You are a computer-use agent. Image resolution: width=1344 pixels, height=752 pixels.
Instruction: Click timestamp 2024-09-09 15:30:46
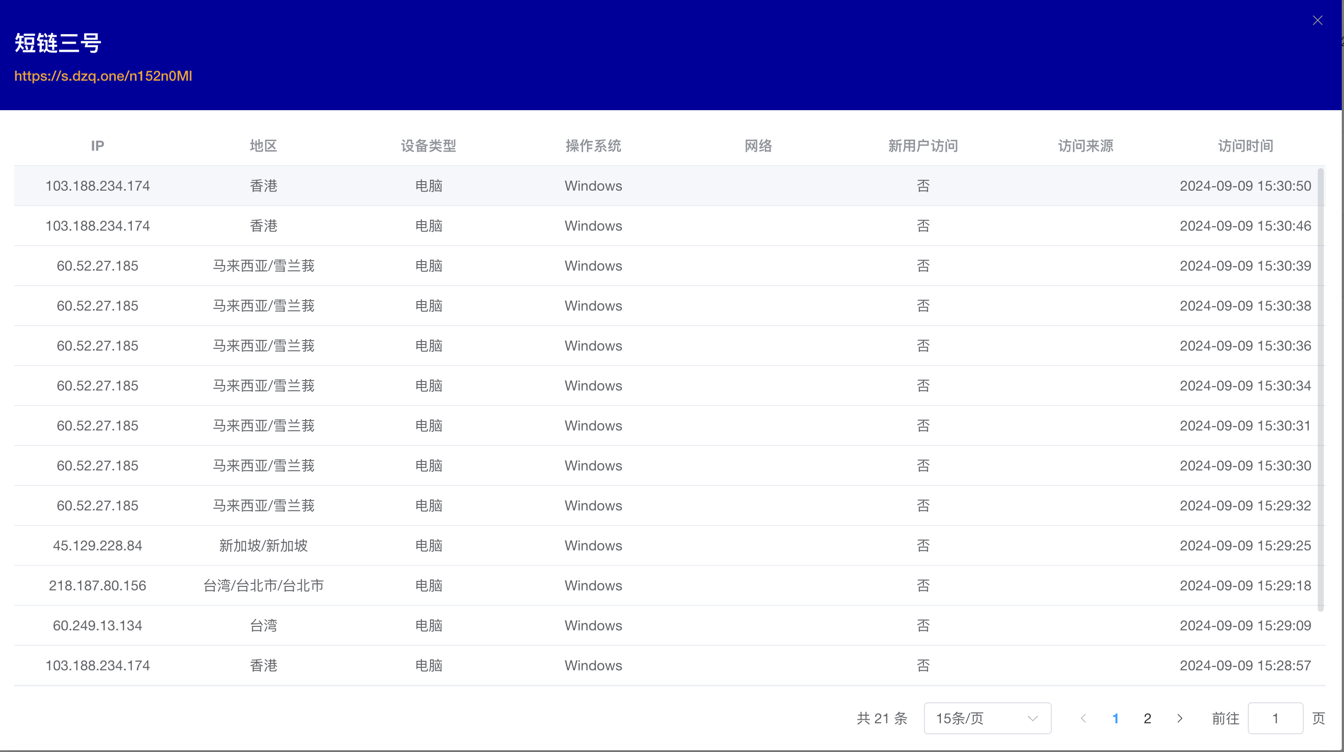point(1245,226)
